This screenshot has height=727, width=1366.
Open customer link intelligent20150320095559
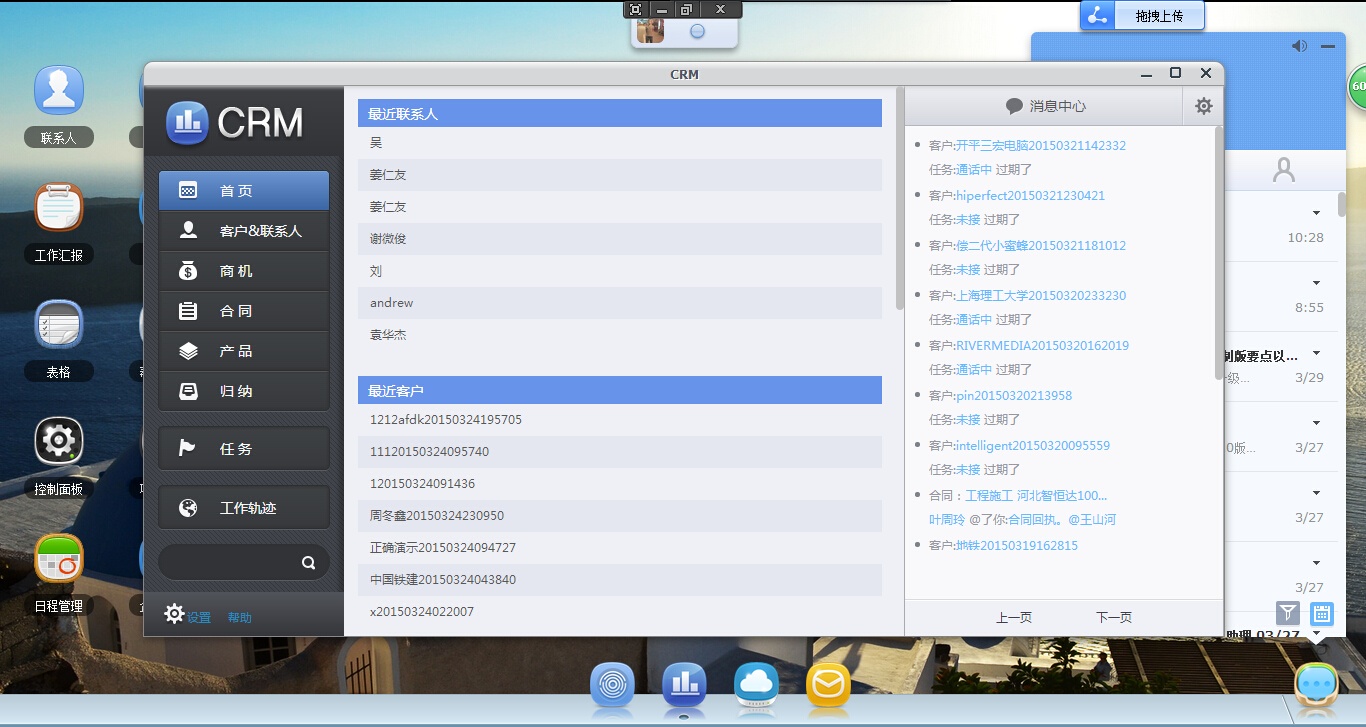tap(1033, 446)
